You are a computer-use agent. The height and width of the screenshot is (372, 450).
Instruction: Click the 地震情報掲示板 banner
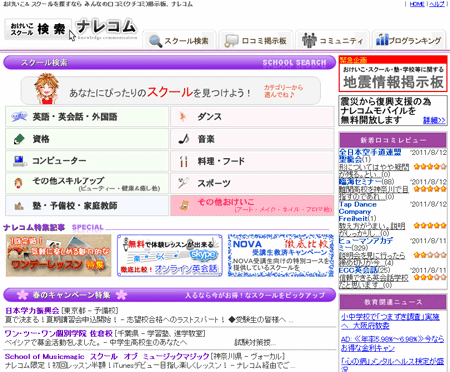click(x=393, y=74)
